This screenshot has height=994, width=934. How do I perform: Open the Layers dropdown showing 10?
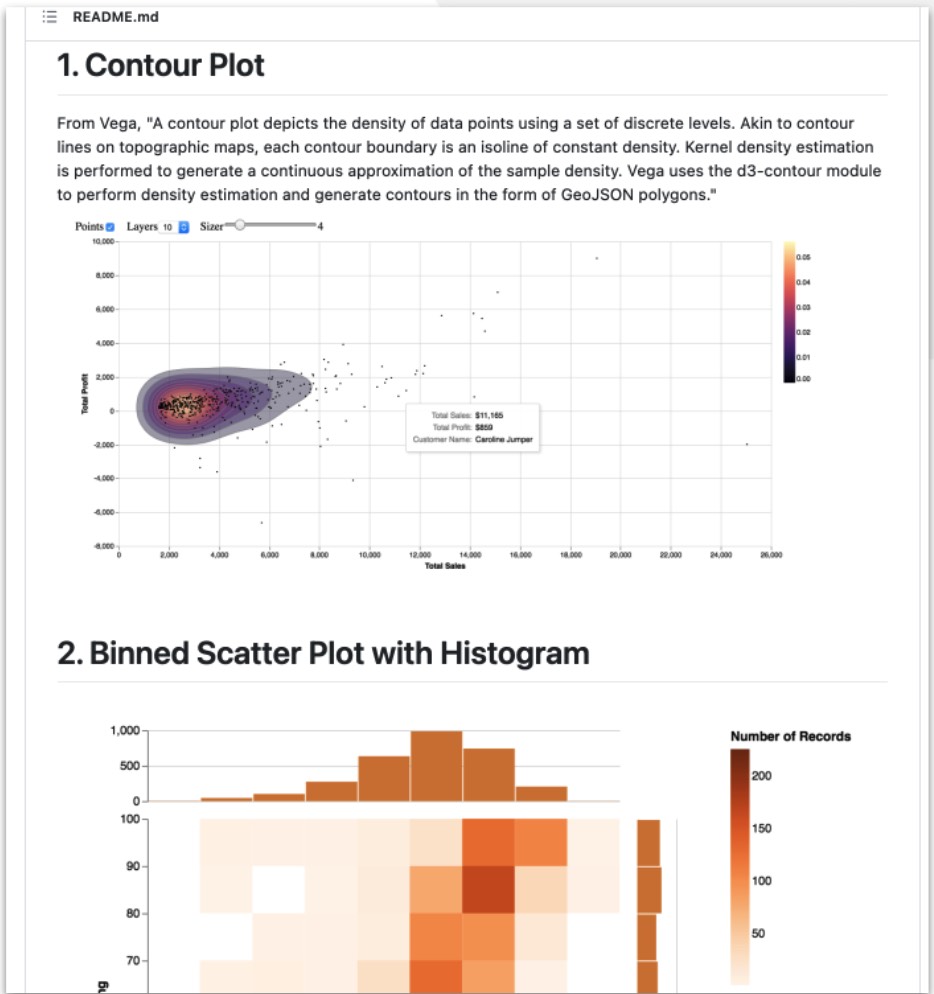[174, 227]
